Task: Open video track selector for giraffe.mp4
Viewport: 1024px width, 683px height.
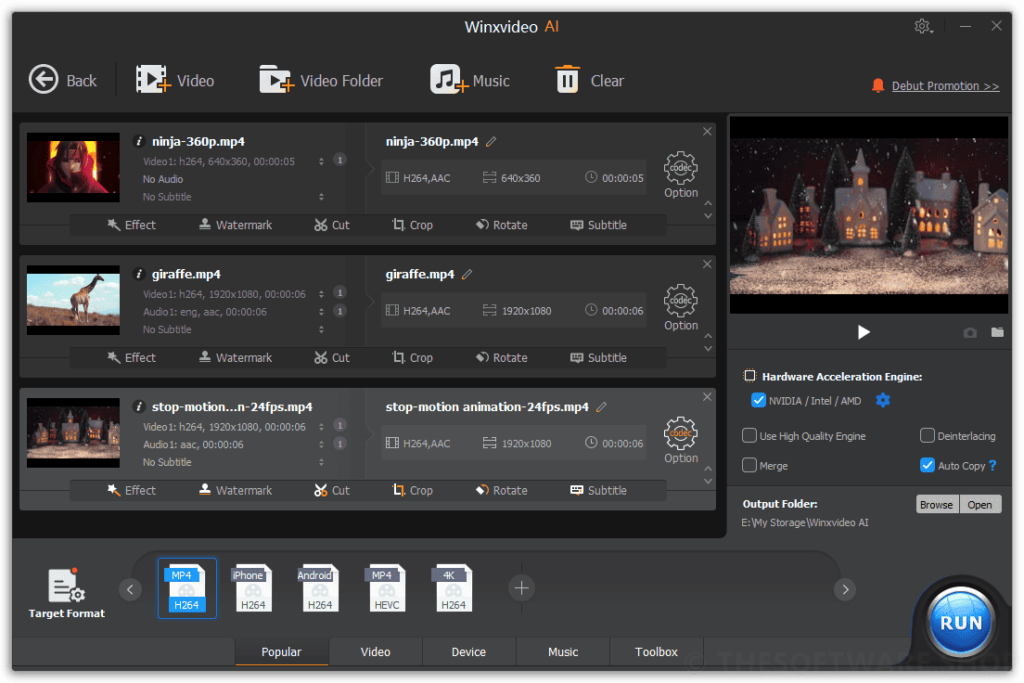Action: point(321,293)
